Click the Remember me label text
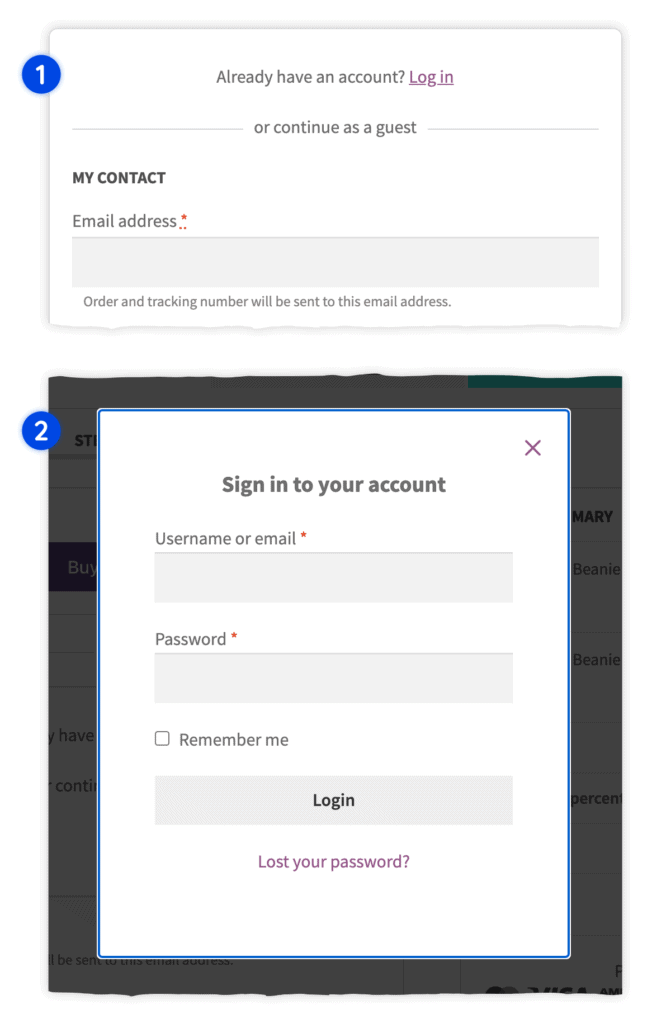 (x=234, y=740)
